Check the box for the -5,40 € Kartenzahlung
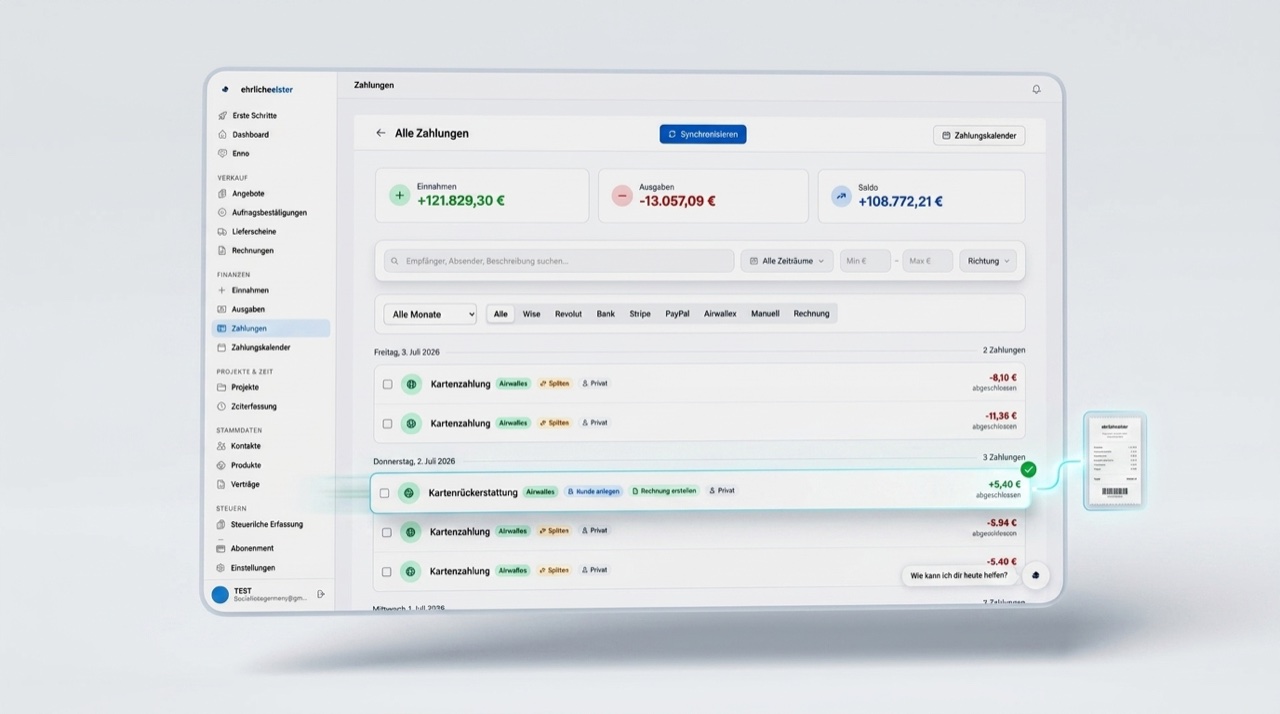 (x=388, y=572)
